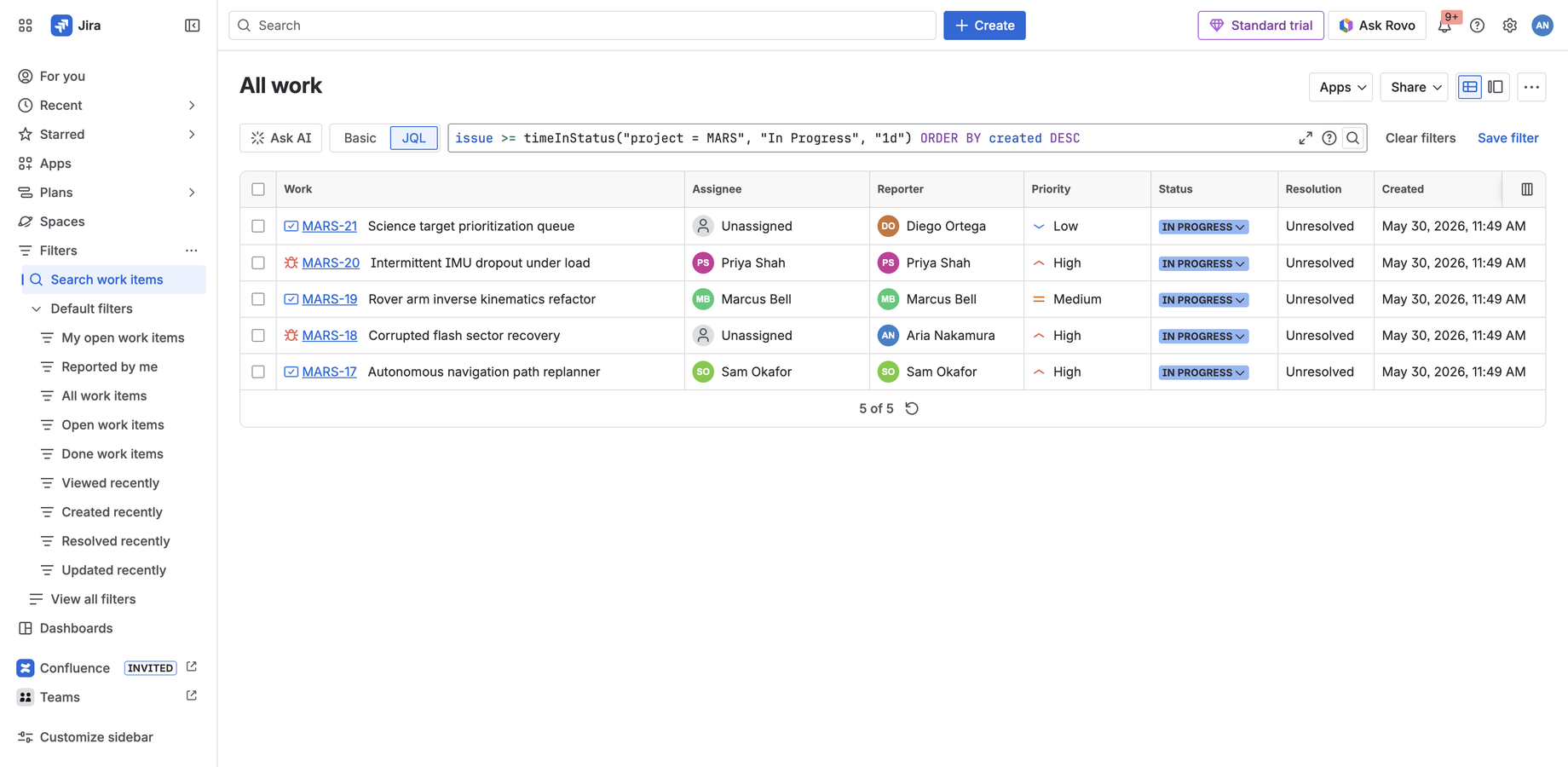Click Priya Shah assignee avatar

(x=703, y=262)
